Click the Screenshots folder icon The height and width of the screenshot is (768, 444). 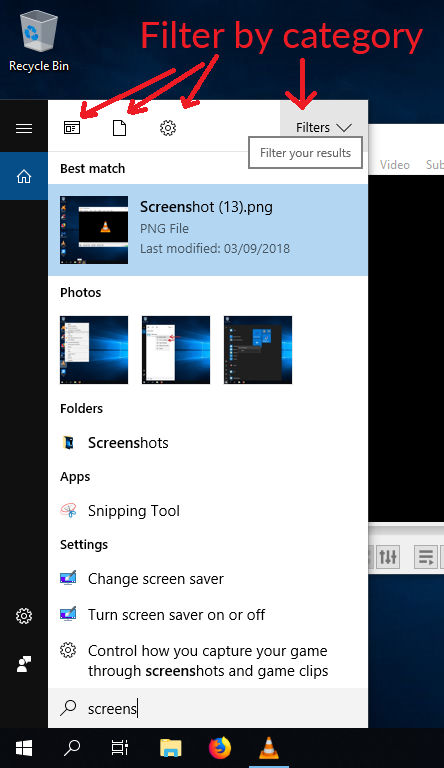coord(69,443)
